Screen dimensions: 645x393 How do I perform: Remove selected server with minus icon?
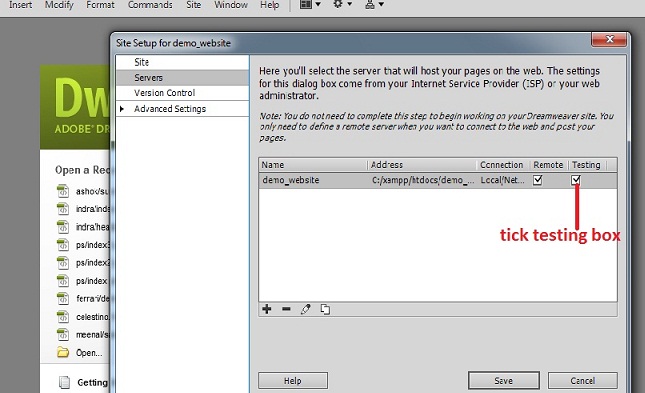tap(286, 309)
